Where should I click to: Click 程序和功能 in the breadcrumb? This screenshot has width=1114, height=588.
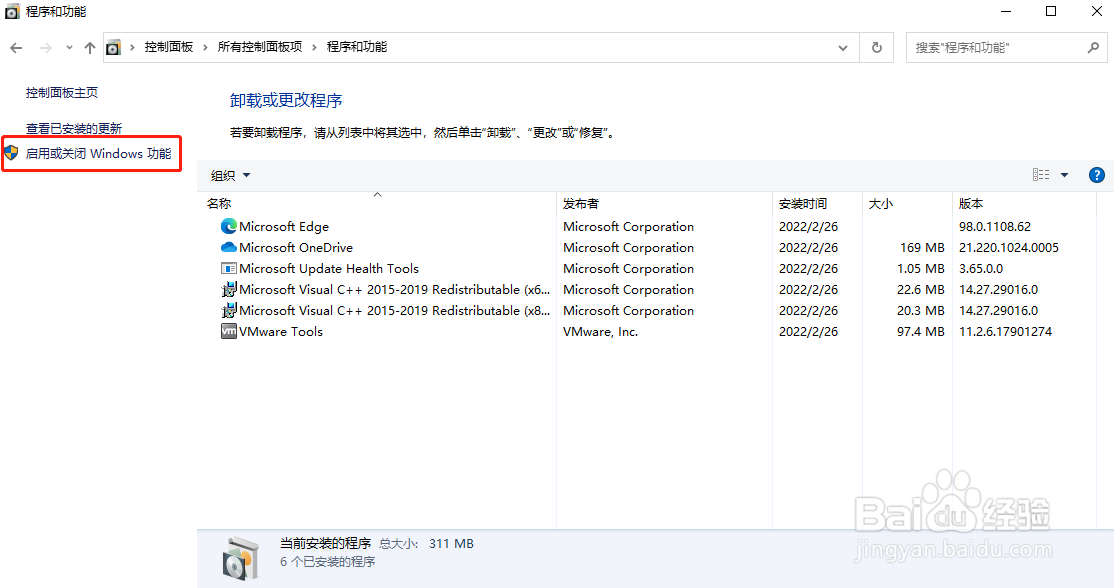tap(357, 47)
